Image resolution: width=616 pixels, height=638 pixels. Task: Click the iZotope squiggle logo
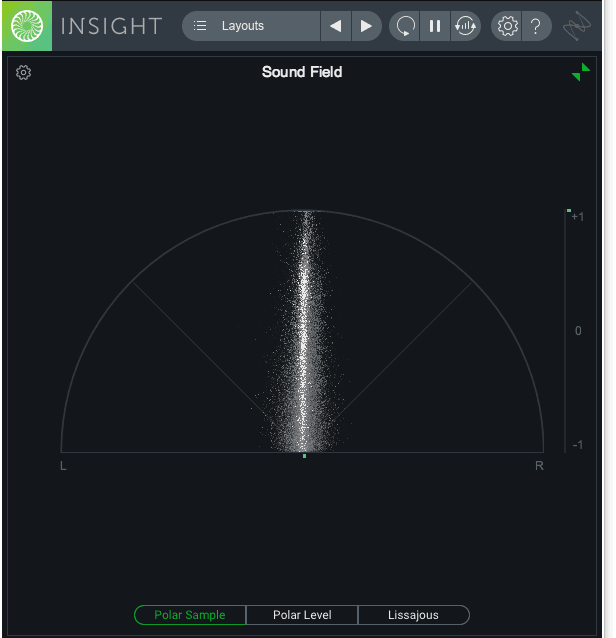coord(577,26)
